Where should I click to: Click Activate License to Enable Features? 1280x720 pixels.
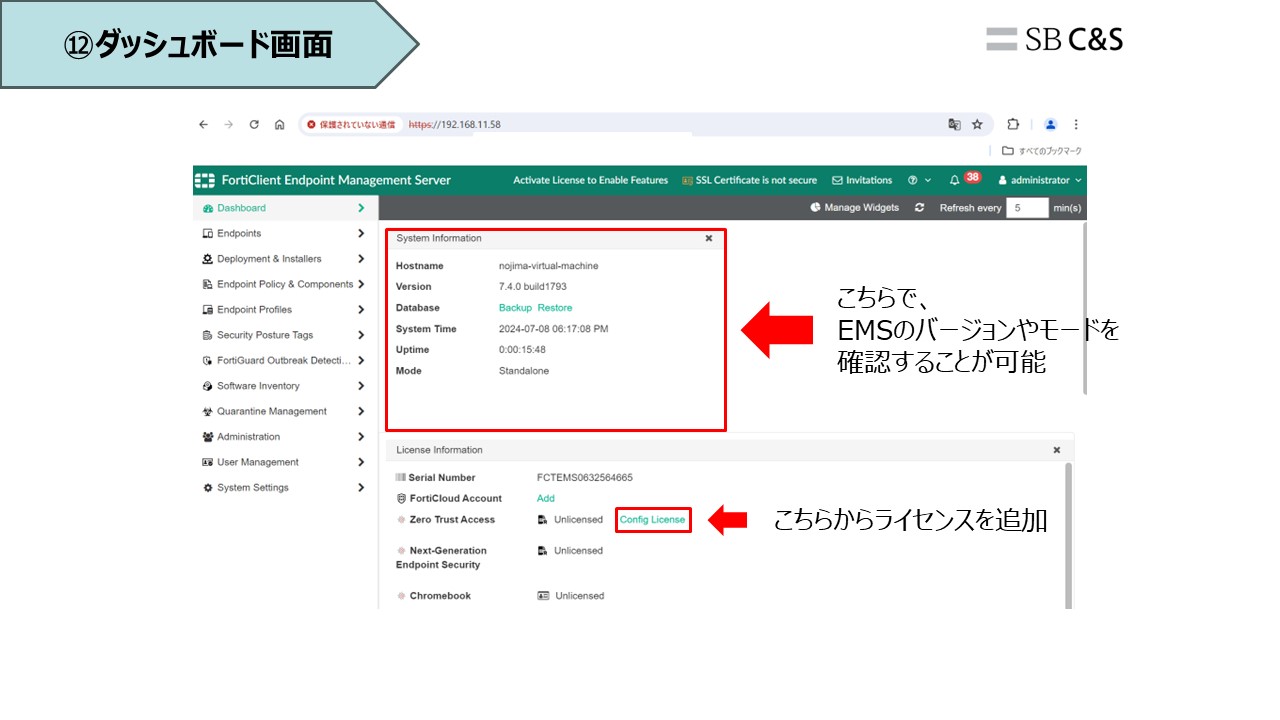(x=590, y=180)
